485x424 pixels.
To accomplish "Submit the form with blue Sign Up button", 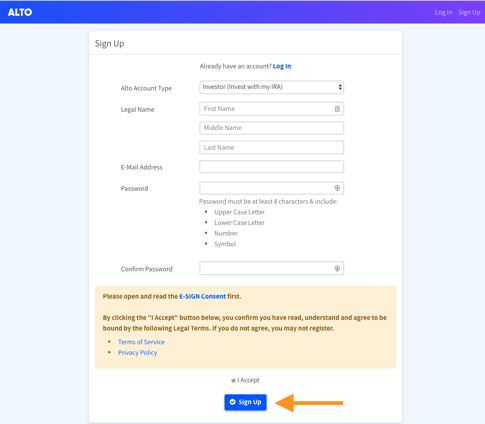I will (x=245, y=402).
